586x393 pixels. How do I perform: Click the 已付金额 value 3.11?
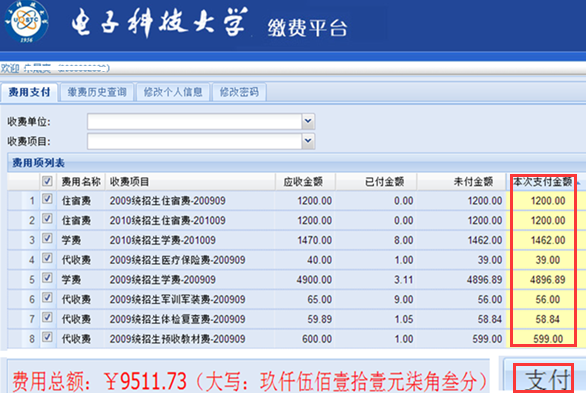(x=404, y=280)
